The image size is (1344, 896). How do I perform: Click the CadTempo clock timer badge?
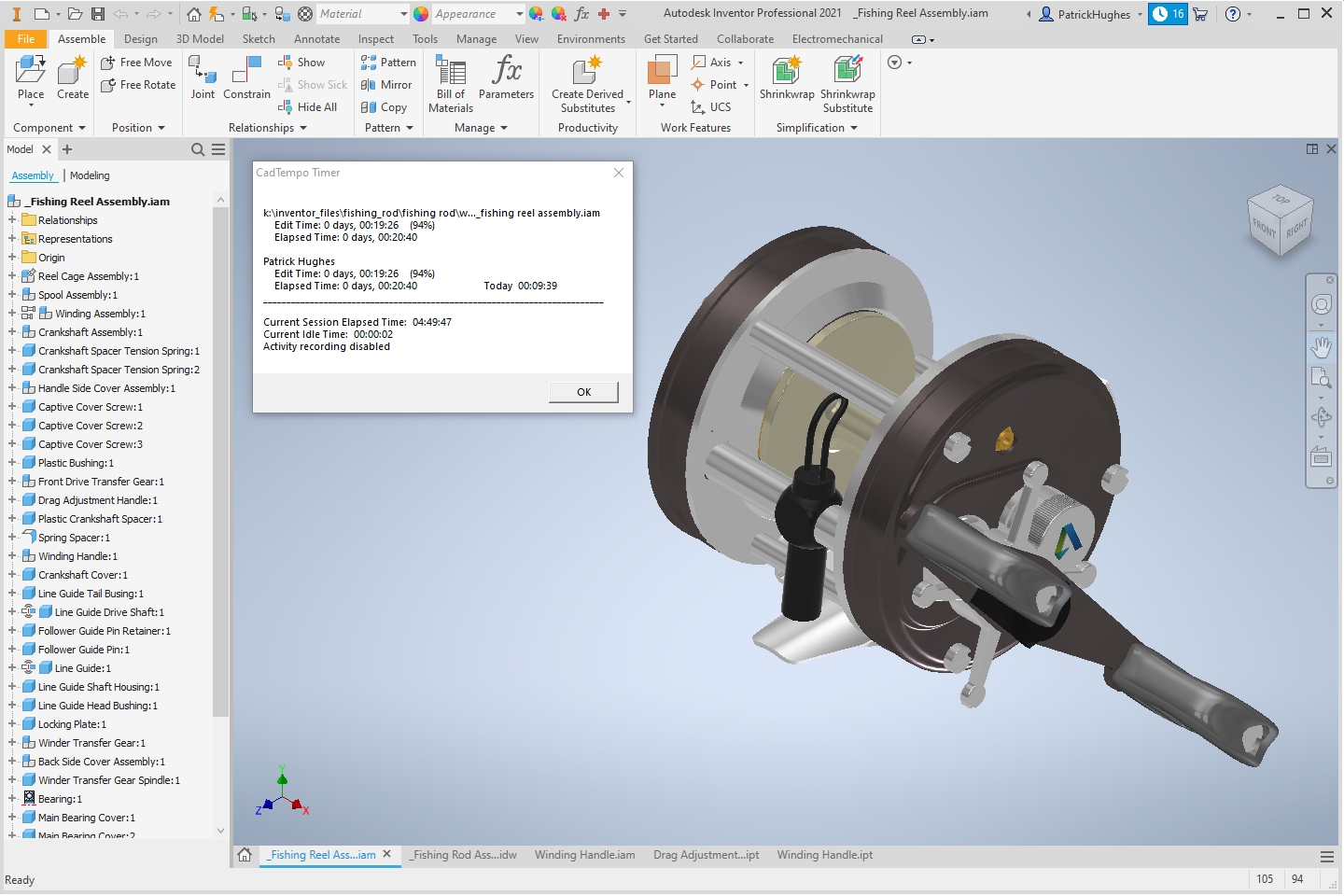pyautogui.click(x=1168, y=14)
